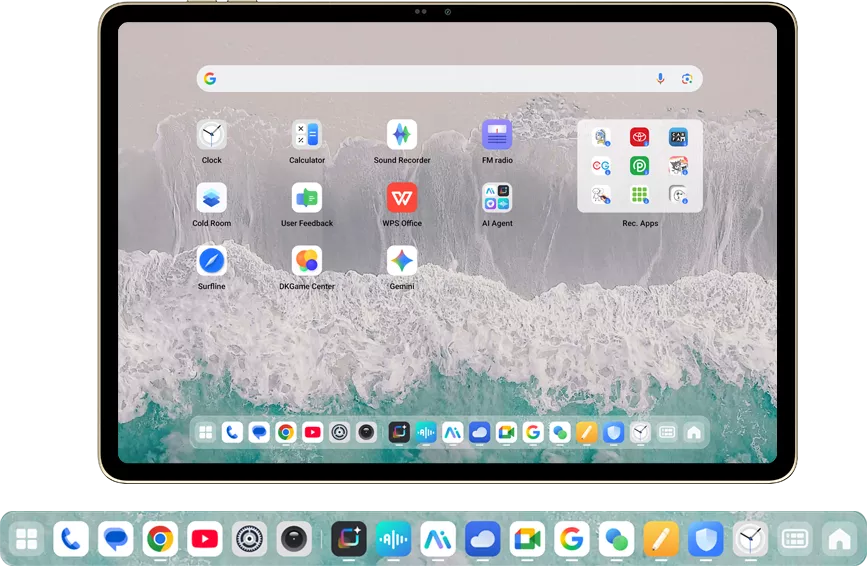This screenshot has width=867, height=566.
Task: Open the Gemini app on home screen
Action: [x=401, y=261]
